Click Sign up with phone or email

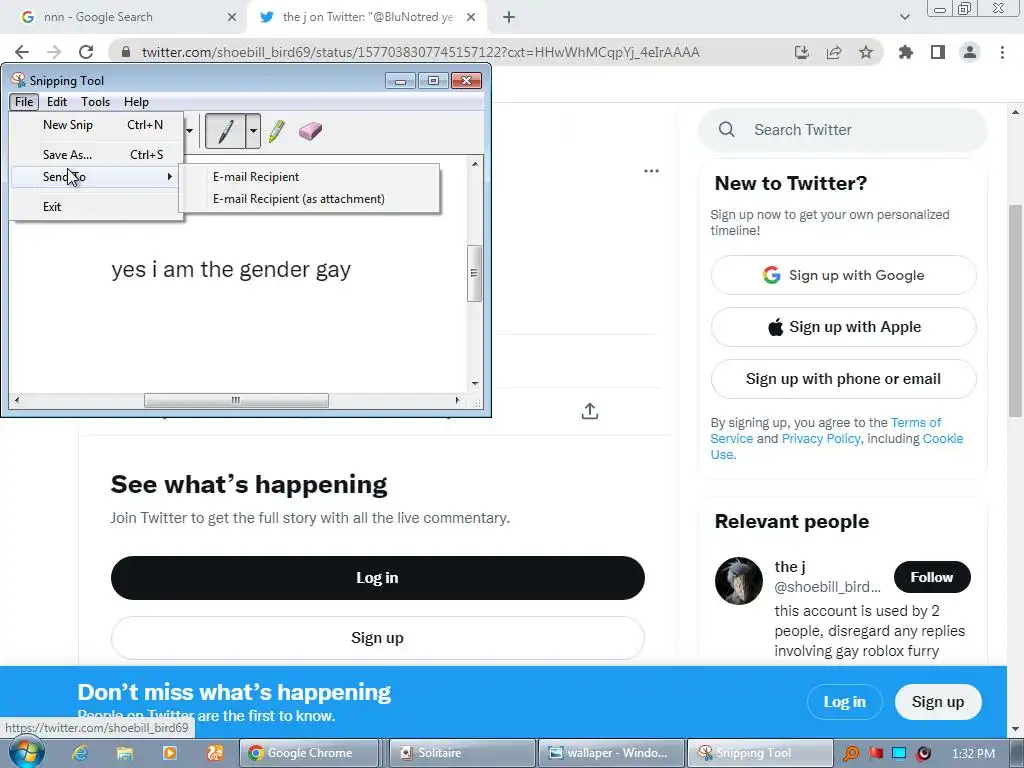pyautogui.click(x=843, y=379)
